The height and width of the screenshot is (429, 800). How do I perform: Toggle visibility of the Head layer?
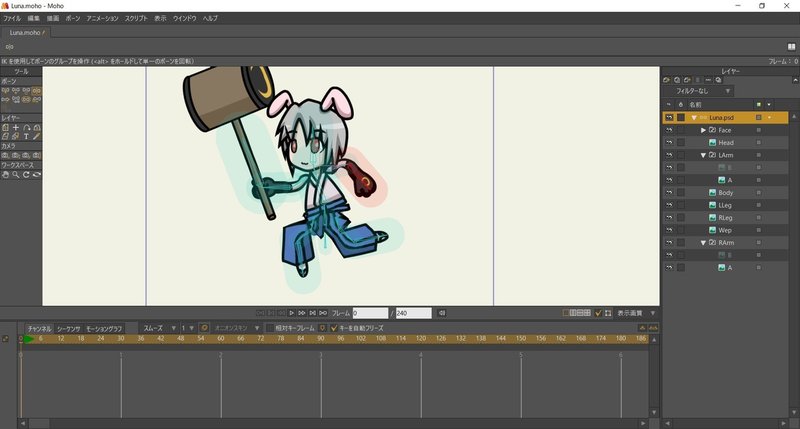pos(669,143)
